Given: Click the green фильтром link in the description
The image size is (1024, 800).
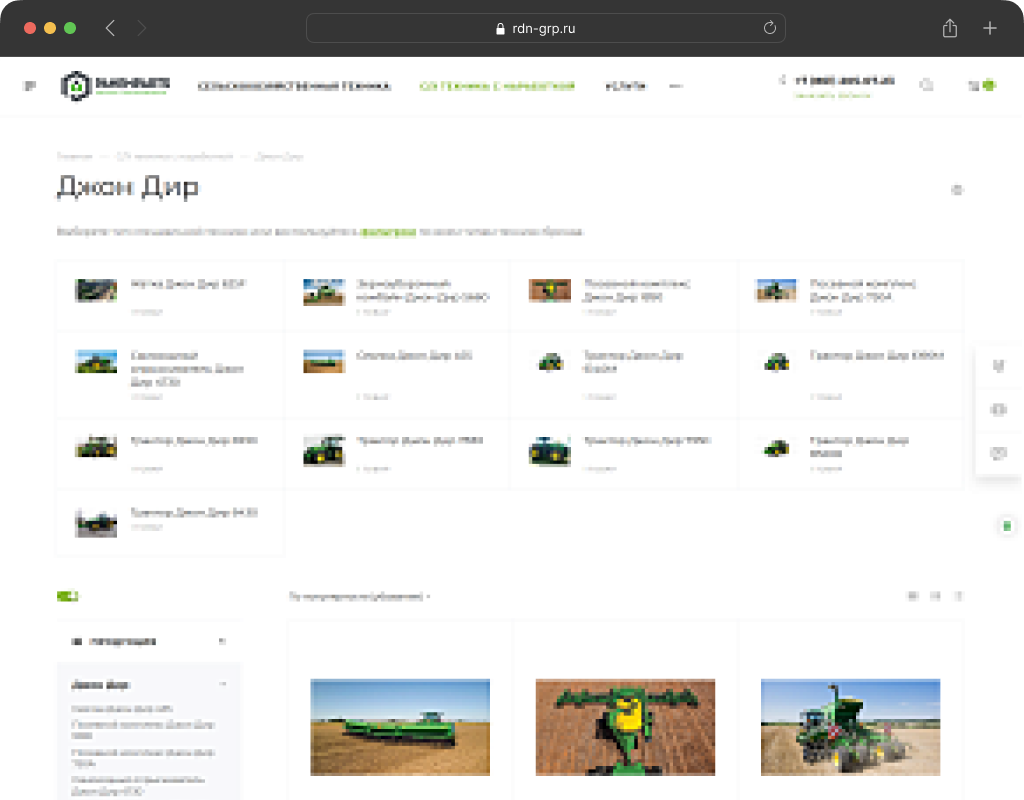Looking at the screenshot, I should (388, 232).
